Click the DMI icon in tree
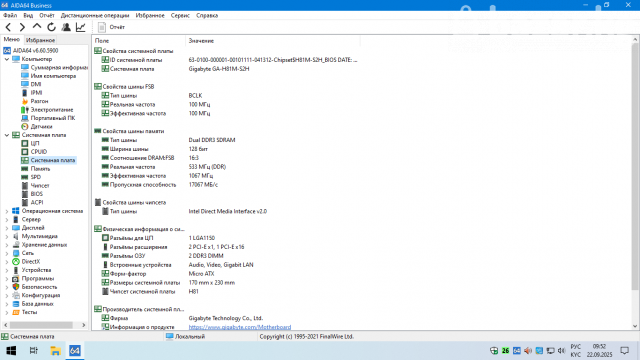This screenshot has height=360, width=640. tap(25, 84)
